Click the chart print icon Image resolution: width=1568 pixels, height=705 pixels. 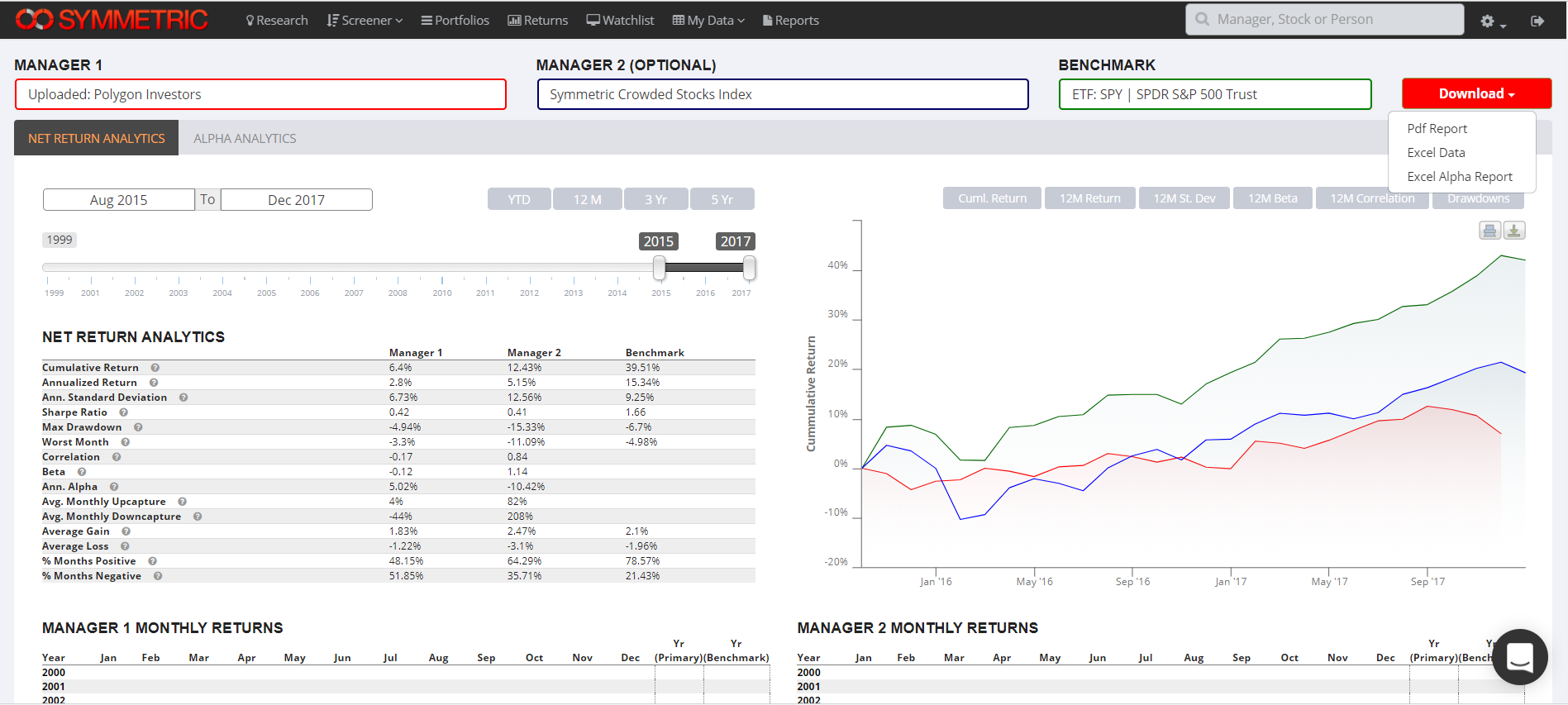pos(1489,231)
